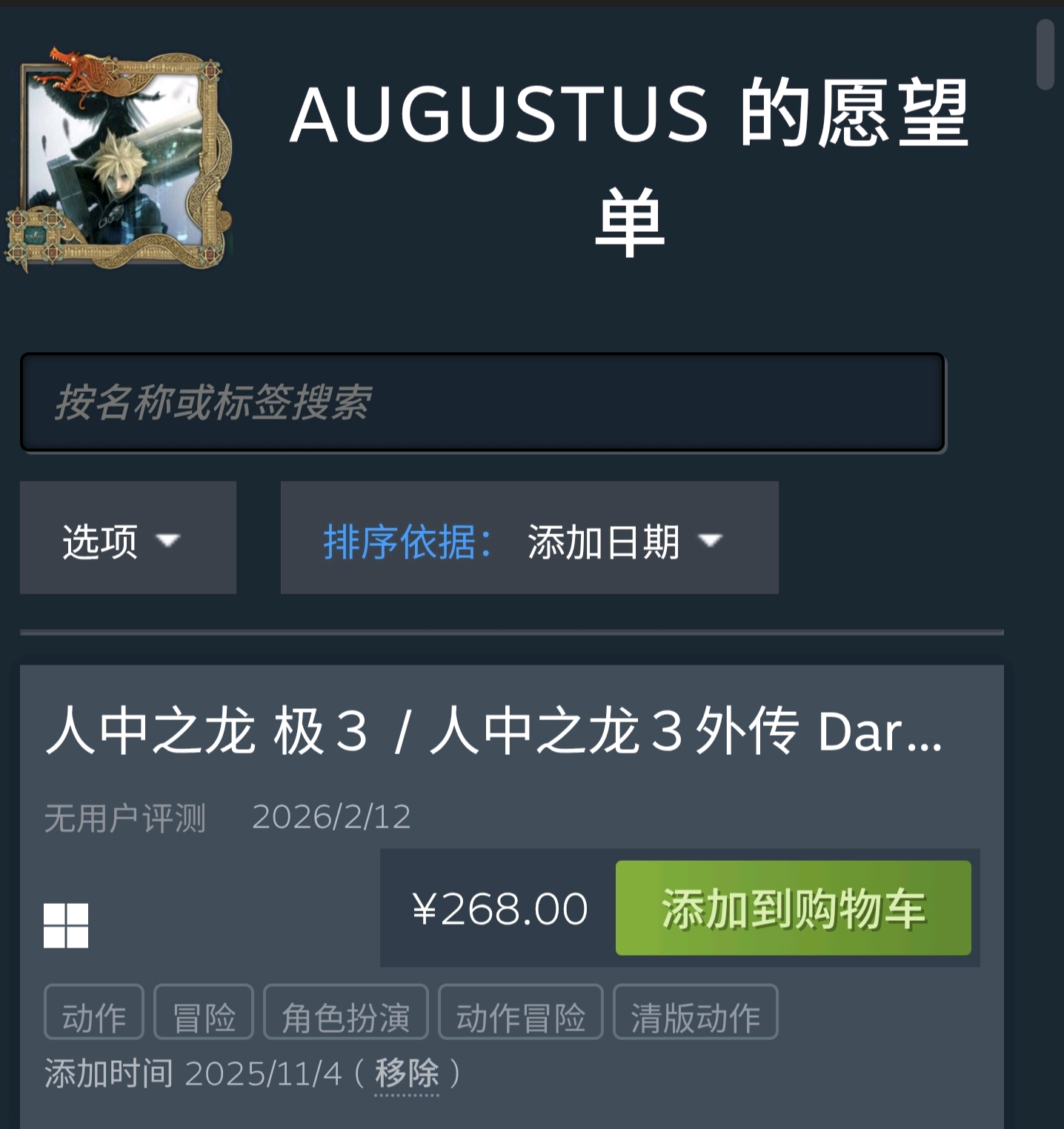The width and height of the screenshot is (1064, 1129).
Task: Click the ¥268.00 price label
Action: pos(499,909)
